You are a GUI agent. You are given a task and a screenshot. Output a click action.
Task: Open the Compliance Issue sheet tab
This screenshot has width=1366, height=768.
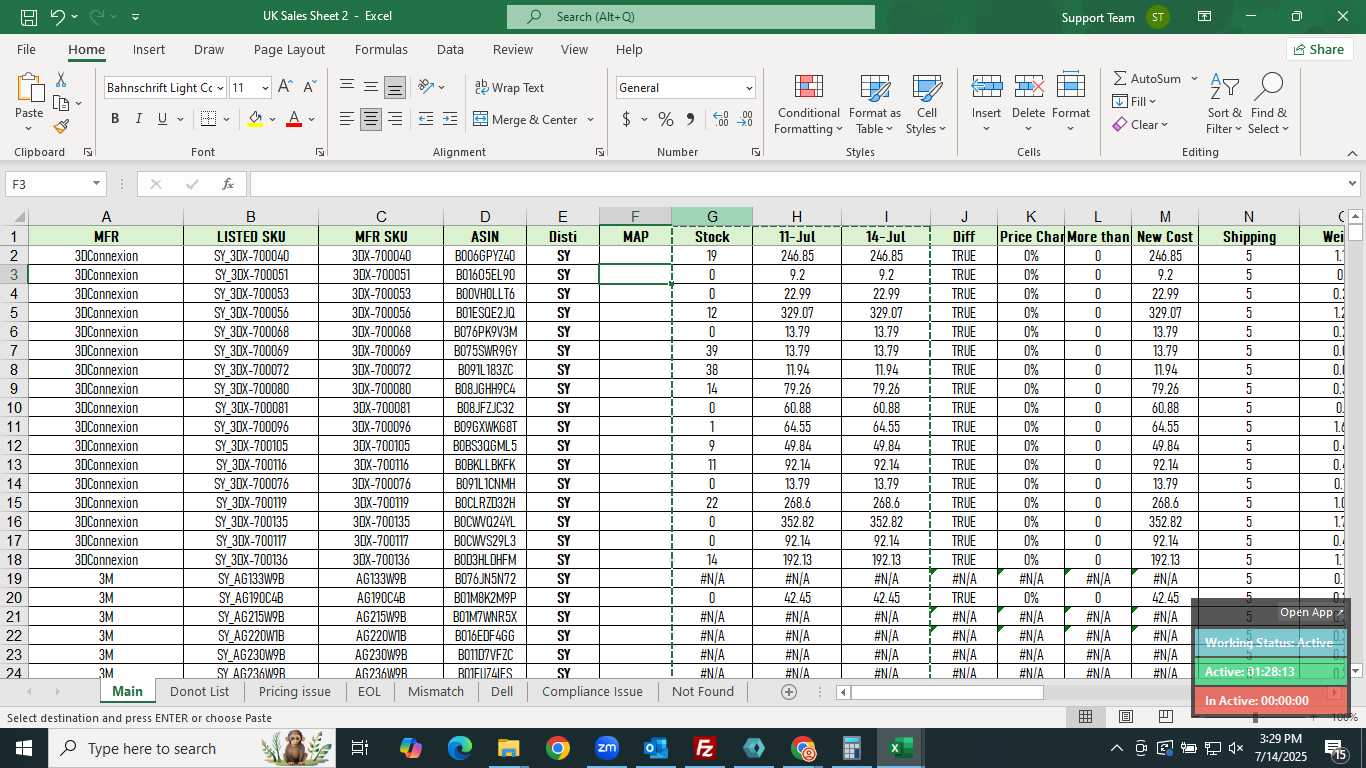pos(592,691)
